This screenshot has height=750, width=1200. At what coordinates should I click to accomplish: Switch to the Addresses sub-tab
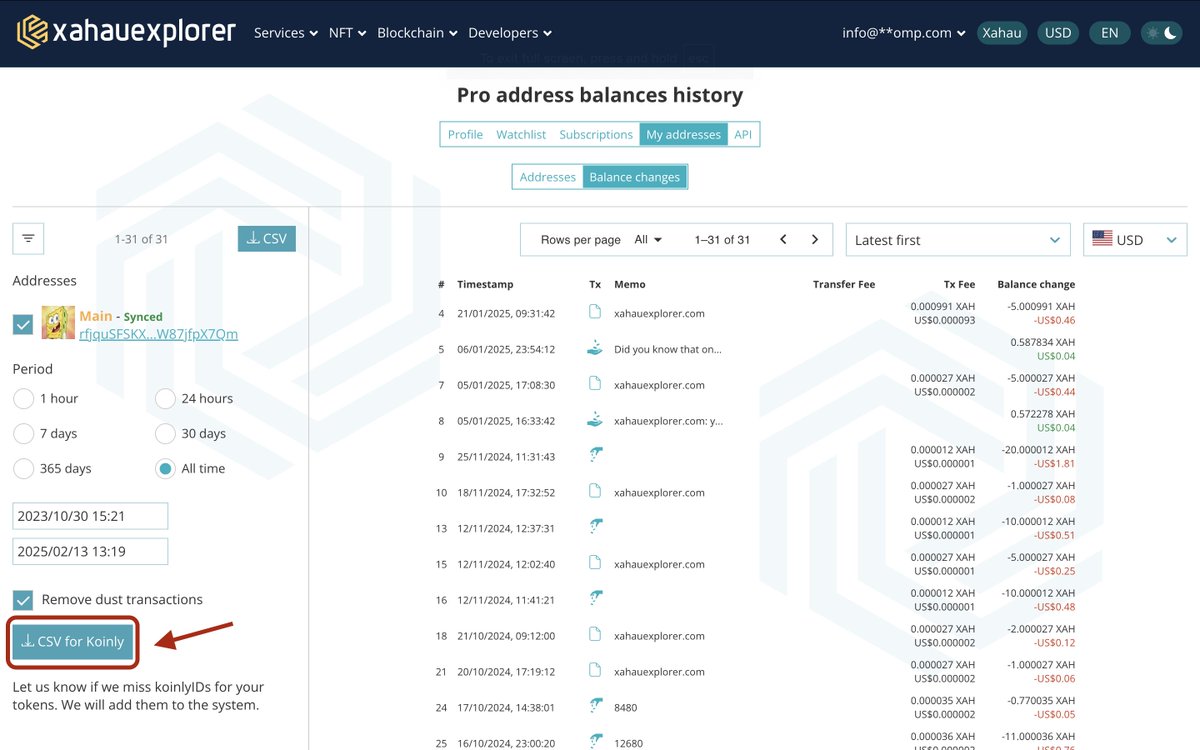[548, 177]
